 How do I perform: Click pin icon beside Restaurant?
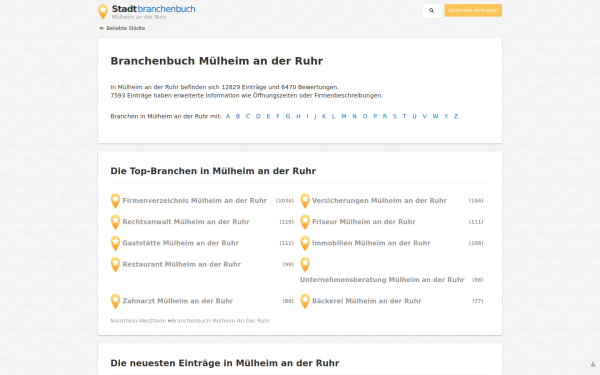coord(115,265)
